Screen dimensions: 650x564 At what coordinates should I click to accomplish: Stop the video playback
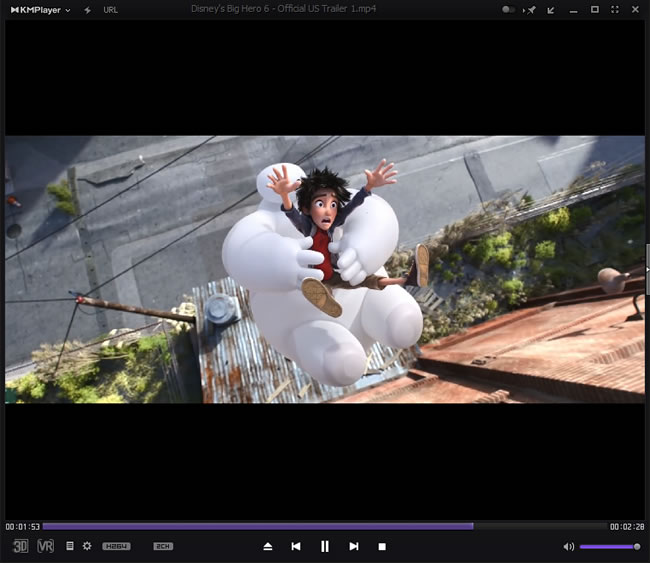382,546
